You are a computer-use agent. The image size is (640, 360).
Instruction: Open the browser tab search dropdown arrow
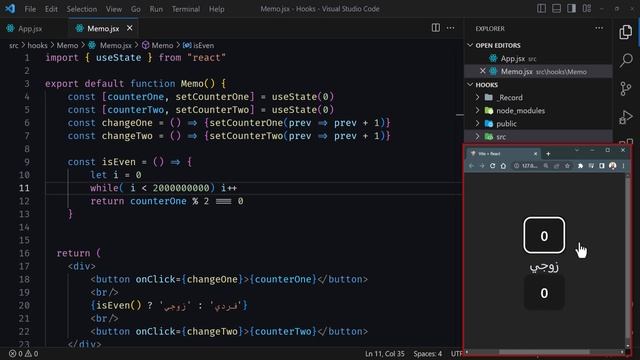coord(577,150)
